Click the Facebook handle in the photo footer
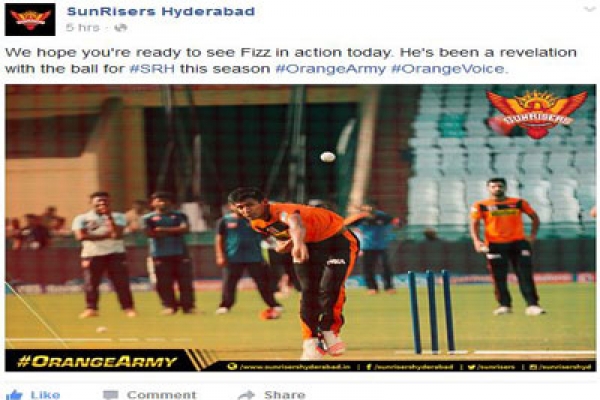The image size is (600, 400). pos(409,367)
